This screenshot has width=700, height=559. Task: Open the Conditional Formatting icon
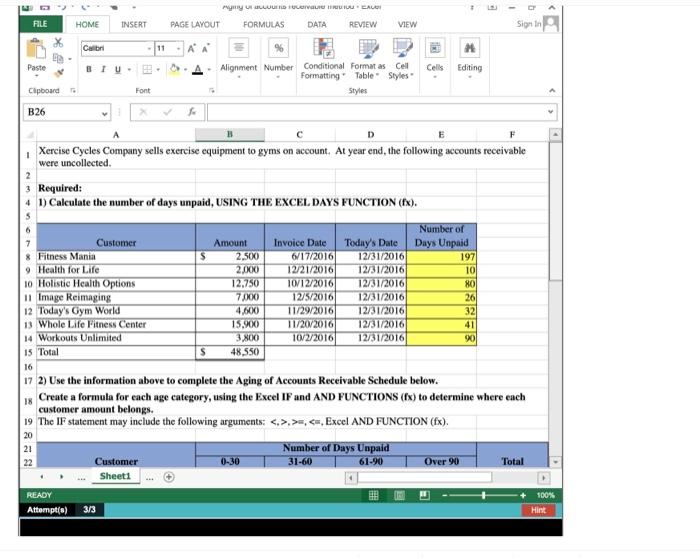point(324,48)
